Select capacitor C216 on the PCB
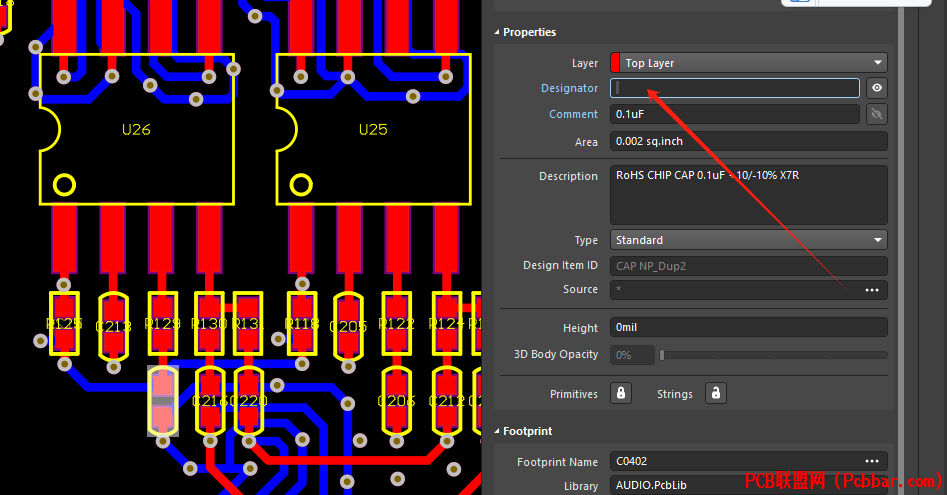 210,401
